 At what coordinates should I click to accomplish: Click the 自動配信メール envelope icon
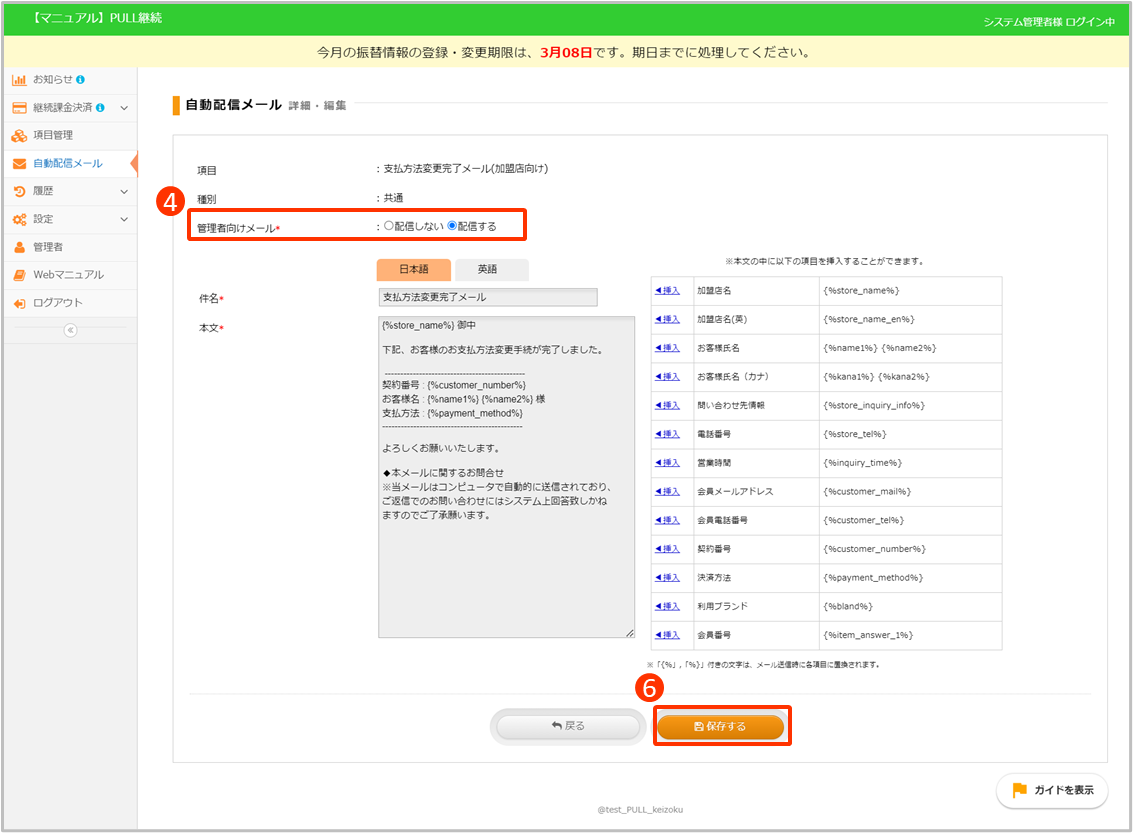(19, 163)
